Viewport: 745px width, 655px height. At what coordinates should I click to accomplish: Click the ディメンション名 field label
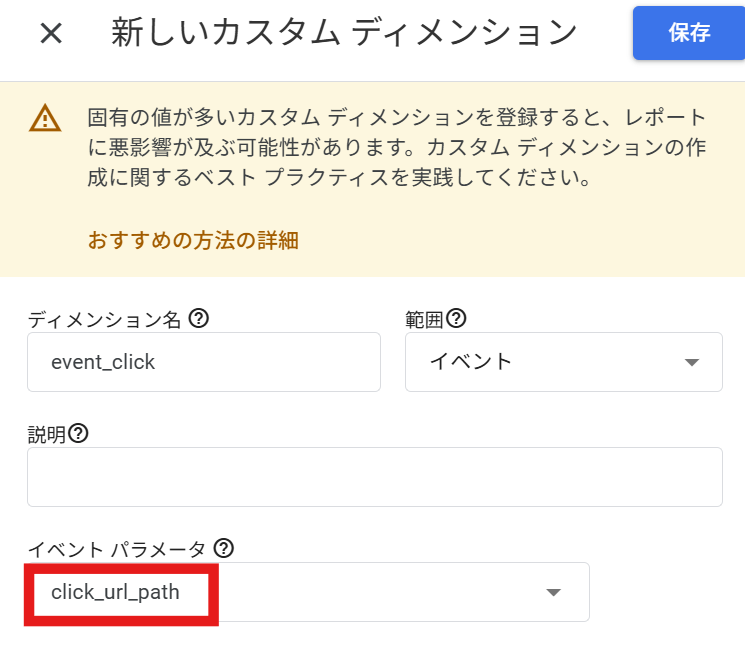(x=104, y=320)
